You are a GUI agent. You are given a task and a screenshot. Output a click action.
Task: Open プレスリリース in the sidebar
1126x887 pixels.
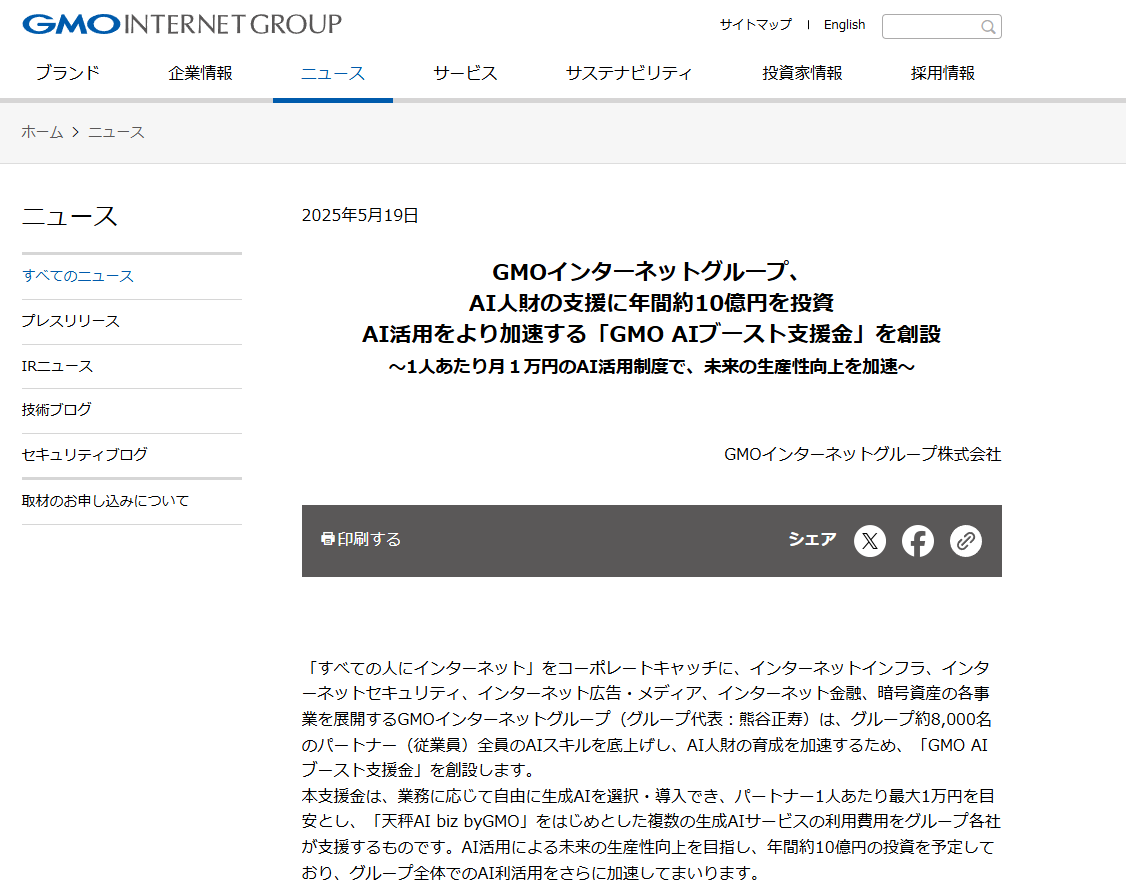(x=71, y=321)
